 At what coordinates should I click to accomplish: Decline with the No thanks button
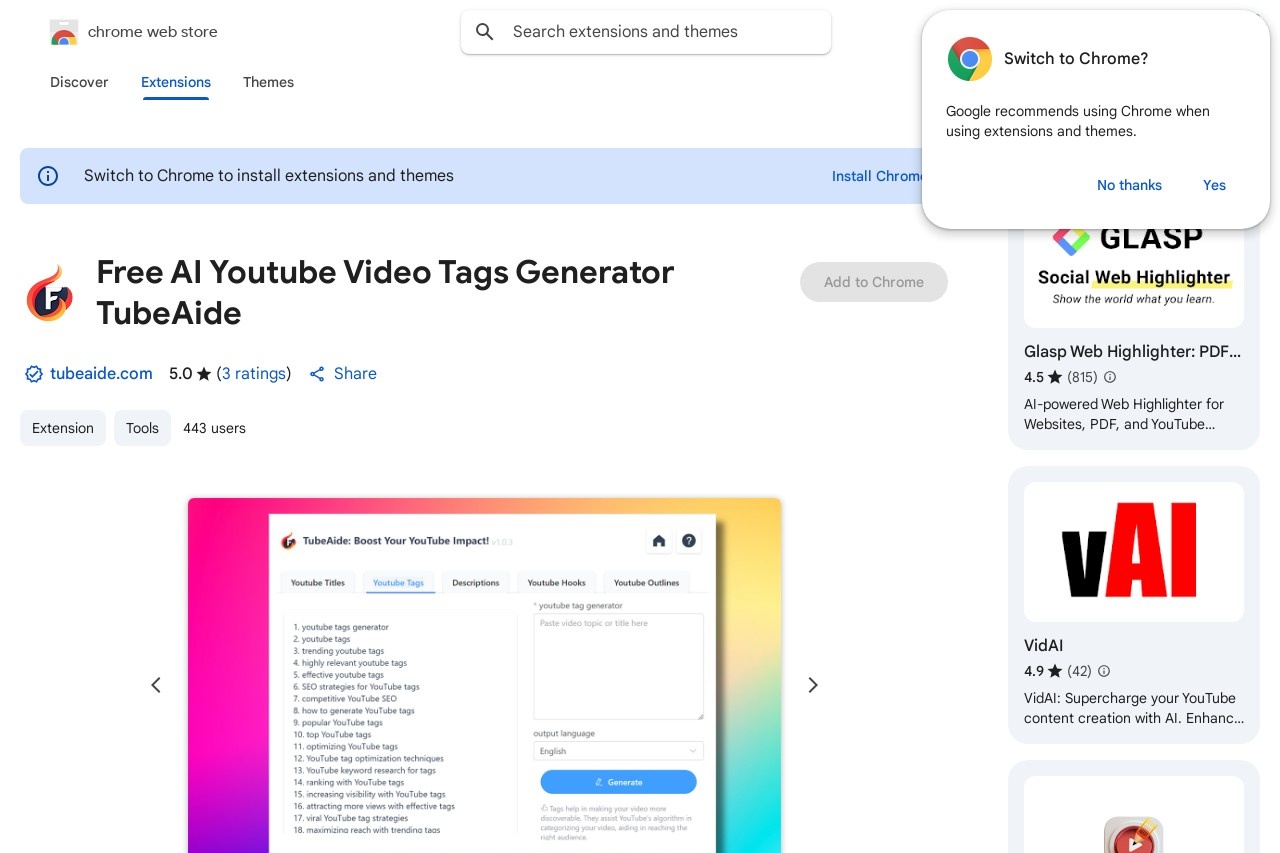pos(1129,185)
